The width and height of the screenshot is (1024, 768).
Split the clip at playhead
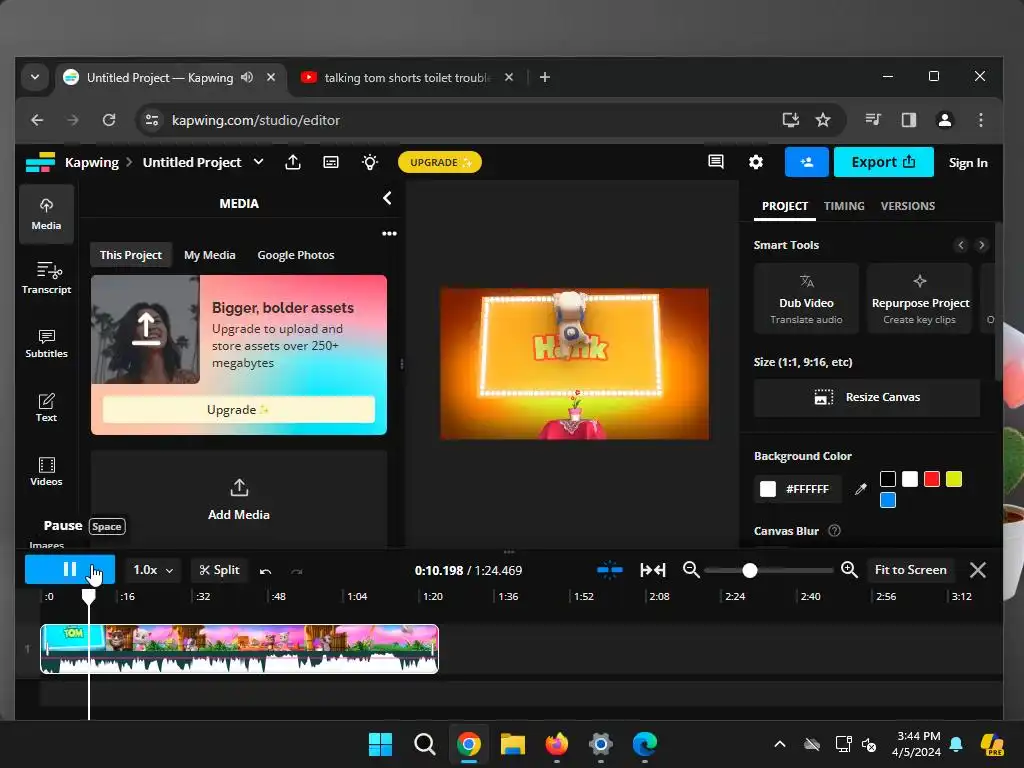[x=219, y=570]
